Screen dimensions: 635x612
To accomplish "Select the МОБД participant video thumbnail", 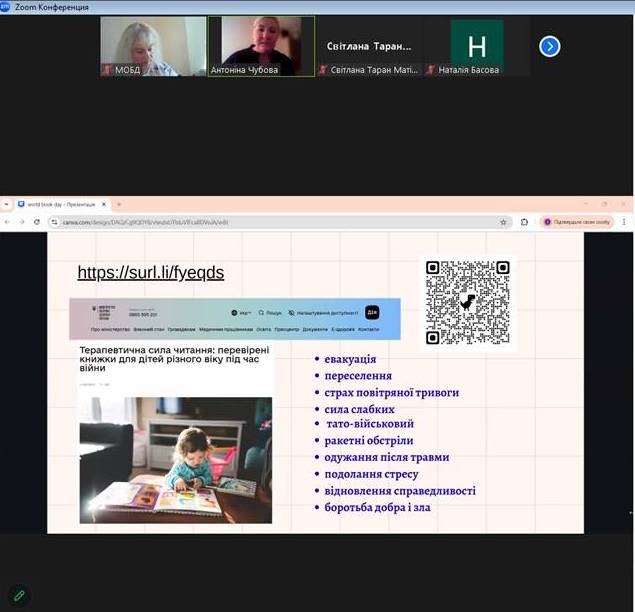I will [153, 46].
